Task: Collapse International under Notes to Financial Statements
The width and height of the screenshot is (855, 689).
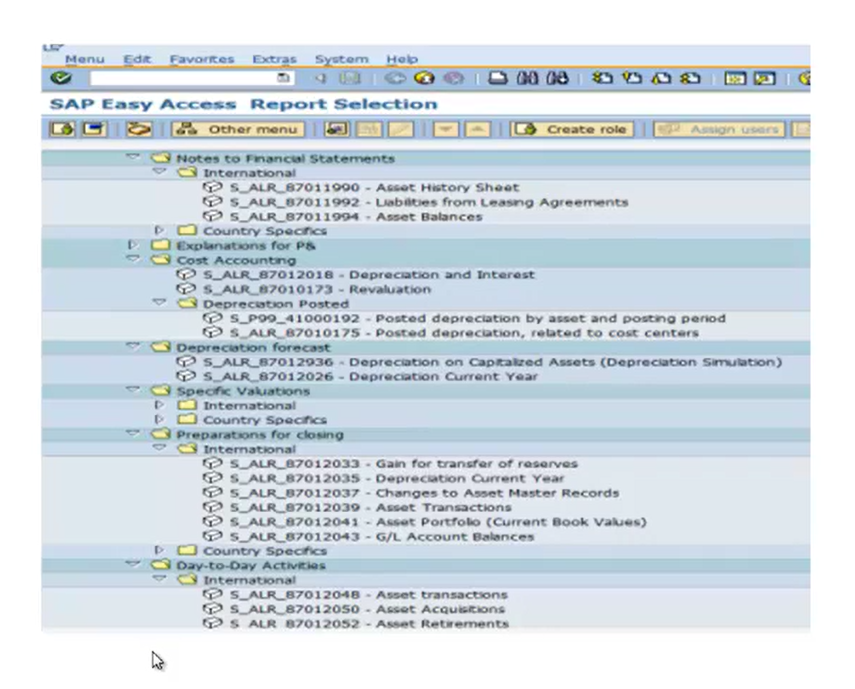Action: click(x=159, y=172)
